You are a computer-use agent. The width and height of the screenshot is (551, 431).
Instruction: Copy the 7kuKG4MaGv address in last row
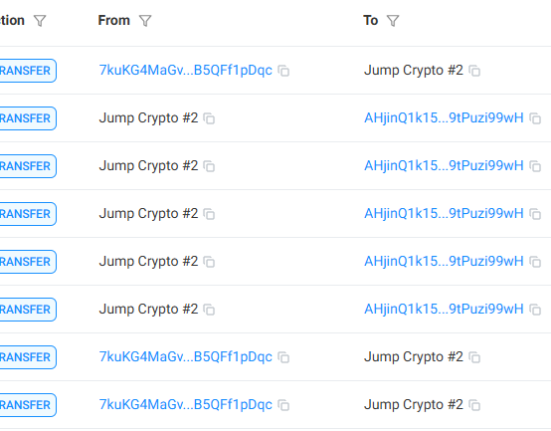click(284, 405)
